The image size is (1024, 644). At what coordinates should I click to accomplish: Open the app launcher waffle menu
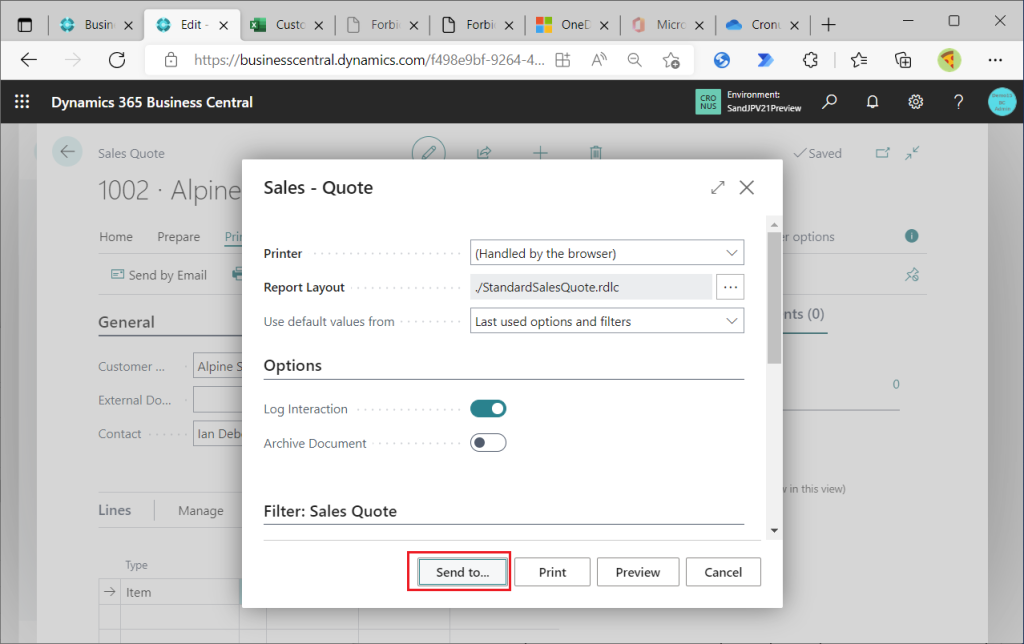tap(22, 102)
